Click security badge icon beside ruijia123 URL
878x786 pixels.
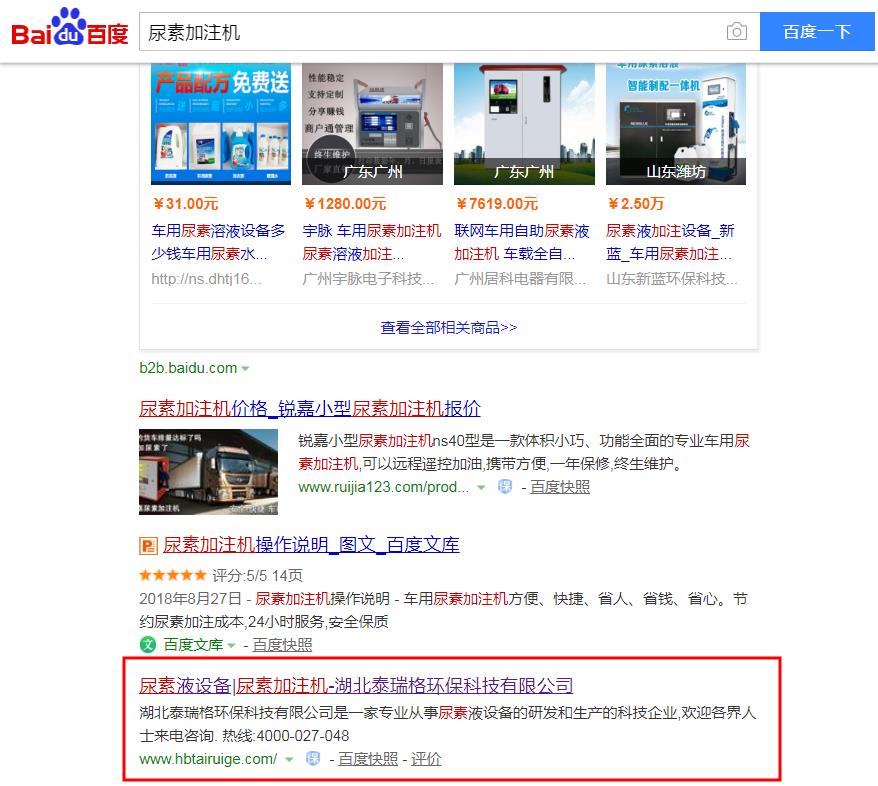click(x=505, y=487)
